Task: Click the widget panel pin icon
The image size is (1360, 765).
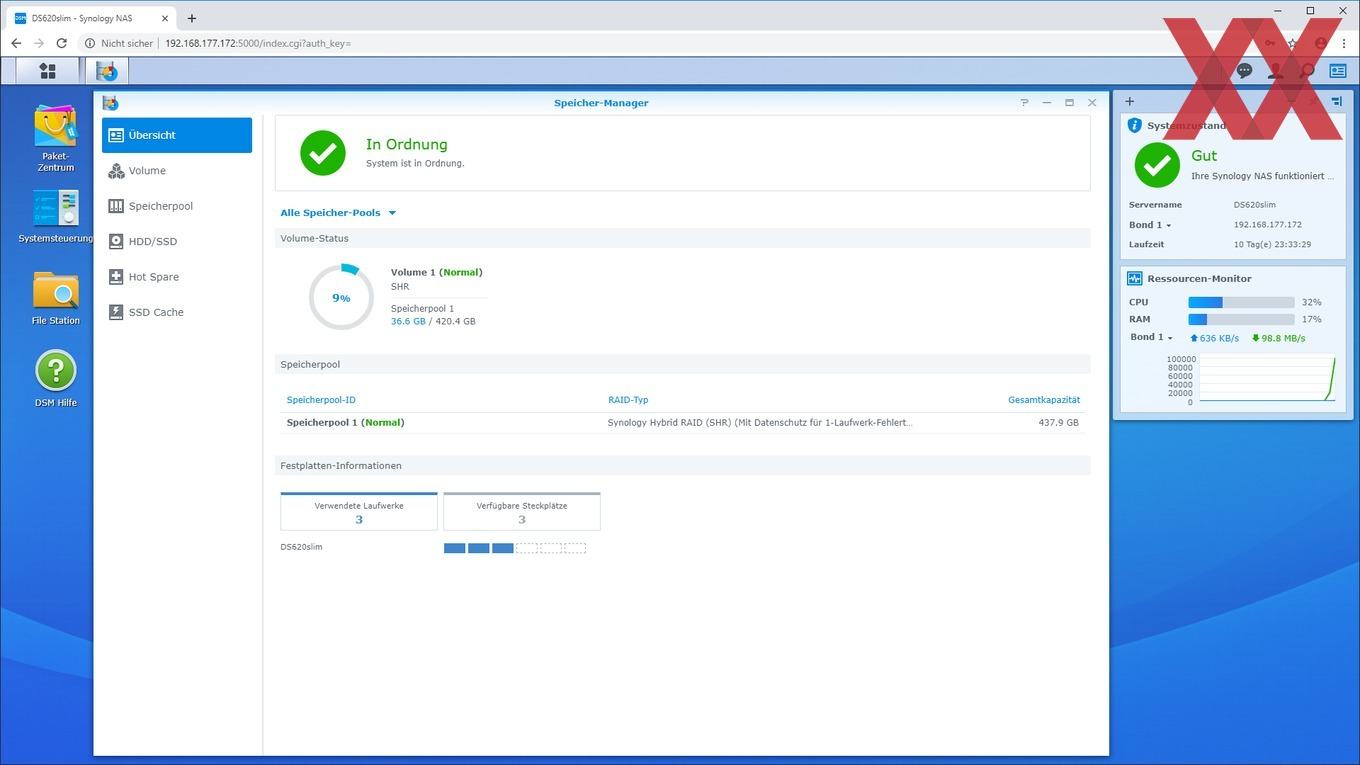Action: [x=1337, y=101]
